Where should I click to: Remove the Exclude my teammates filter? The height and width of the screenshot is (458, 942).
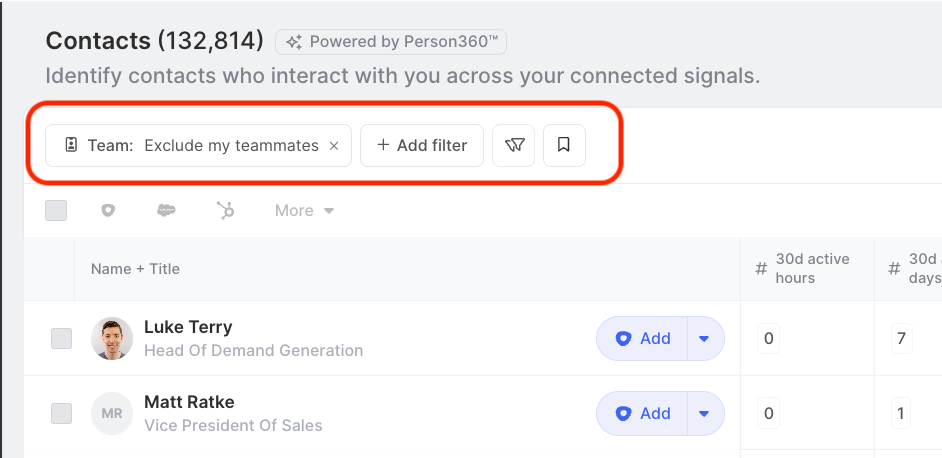tap(335, 145)
